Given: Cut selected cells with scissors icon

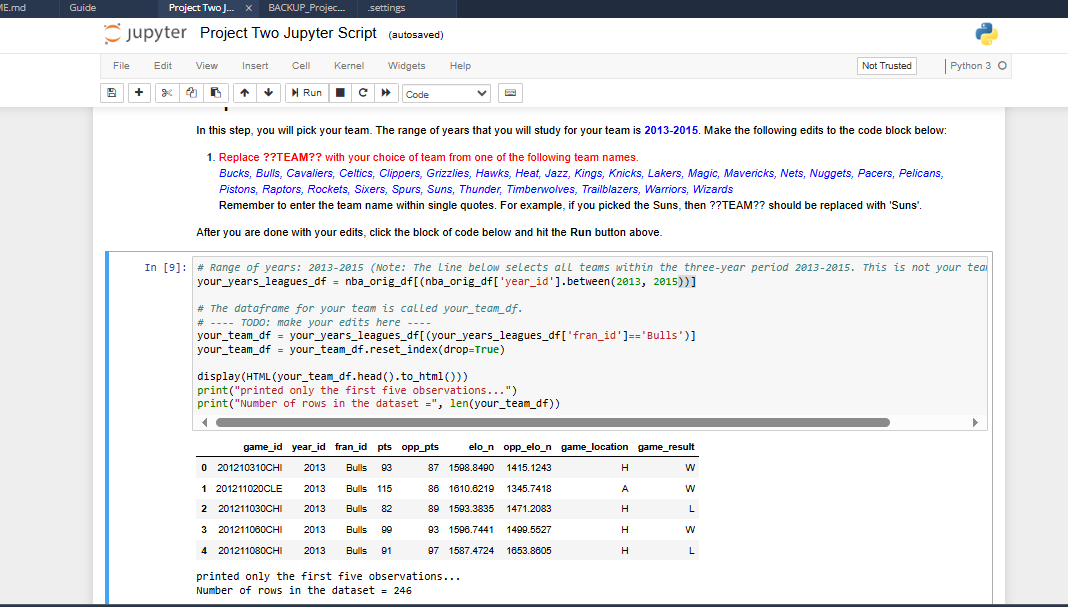Looking at the screenshot, I should [x=168, y=93].
